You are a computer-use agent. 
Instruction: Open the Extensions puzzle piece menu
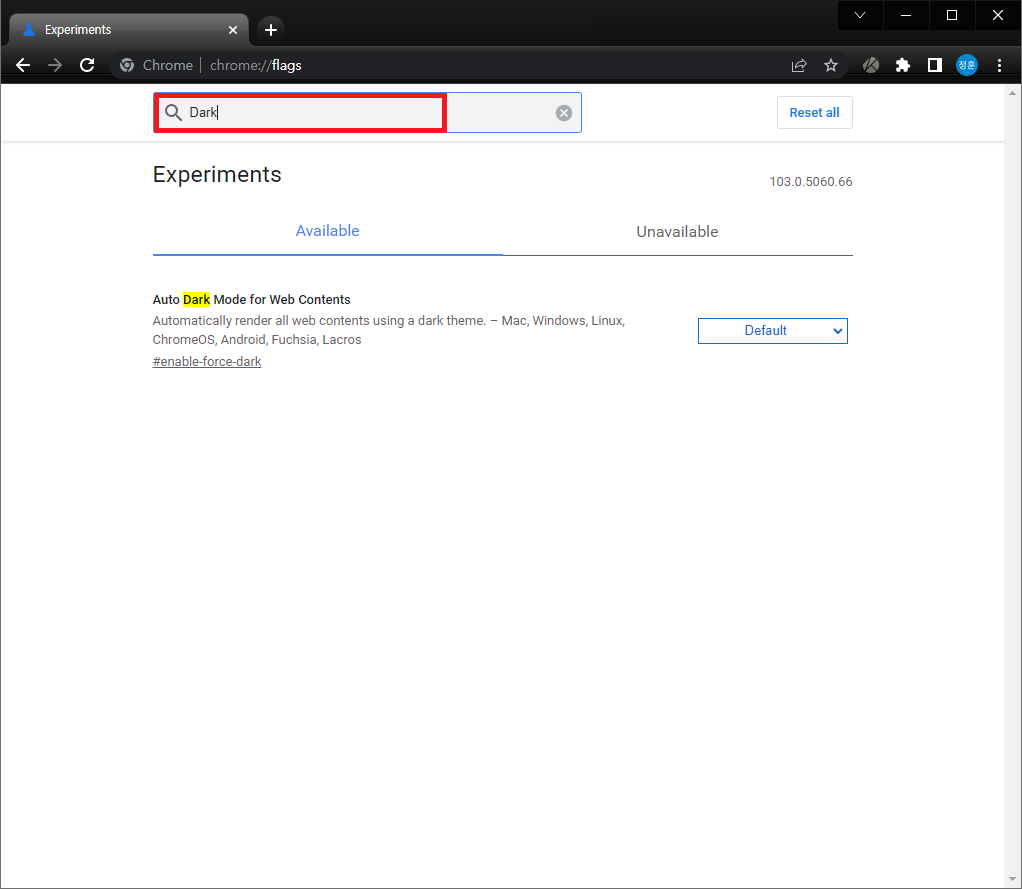pos(903,65)
